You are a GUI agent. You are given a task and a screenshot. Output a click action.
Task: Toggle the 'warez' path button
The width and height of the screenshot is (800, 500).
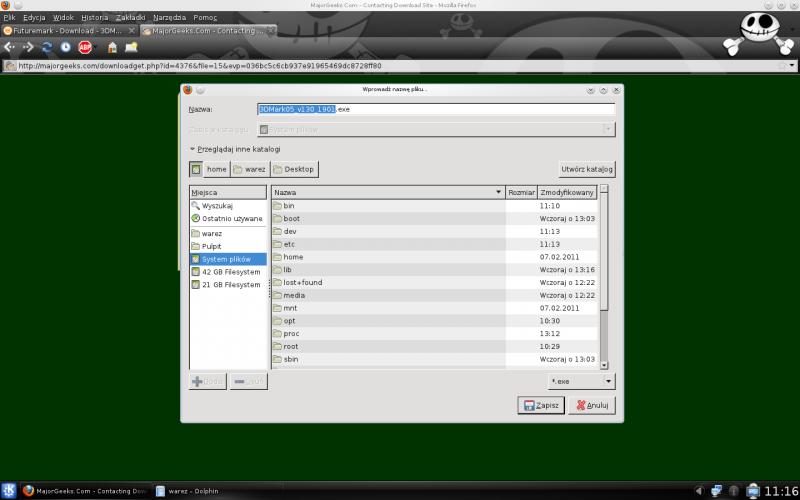click(x=249, y=169)
